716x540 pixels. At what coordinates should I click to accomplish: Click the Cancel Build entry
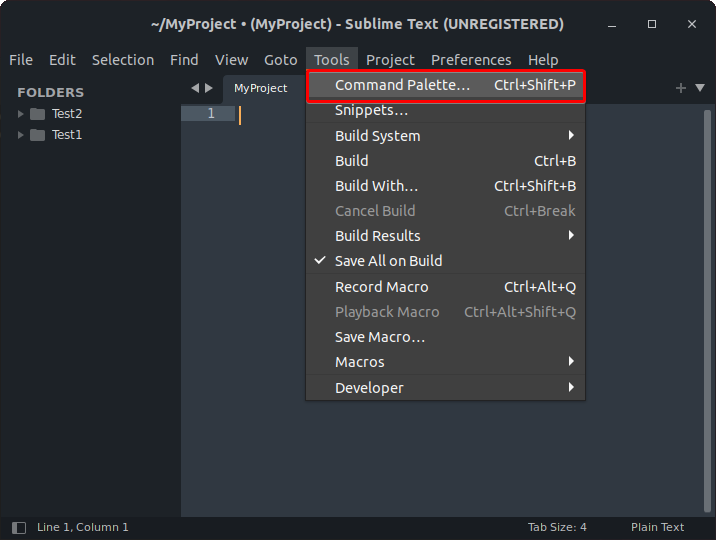[445, 211]
